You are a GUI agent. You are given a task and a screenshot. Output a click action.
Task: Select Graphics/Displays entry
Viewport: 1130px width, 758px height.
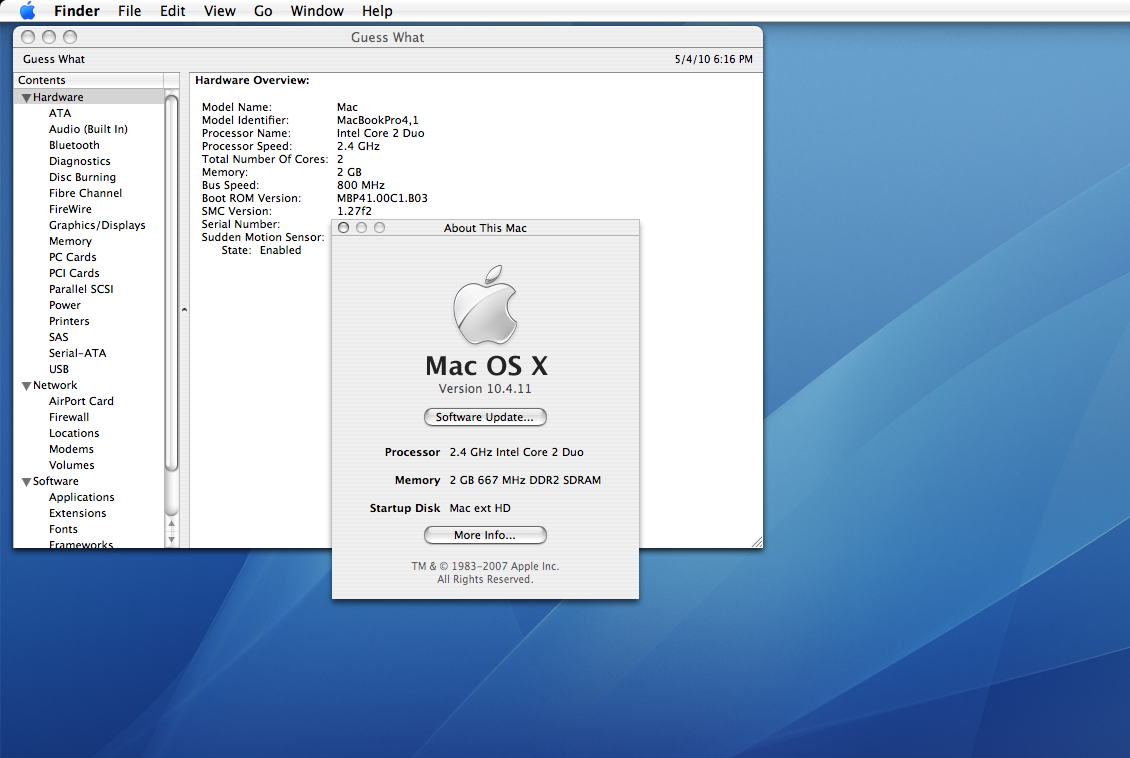[x=97, y=225]
